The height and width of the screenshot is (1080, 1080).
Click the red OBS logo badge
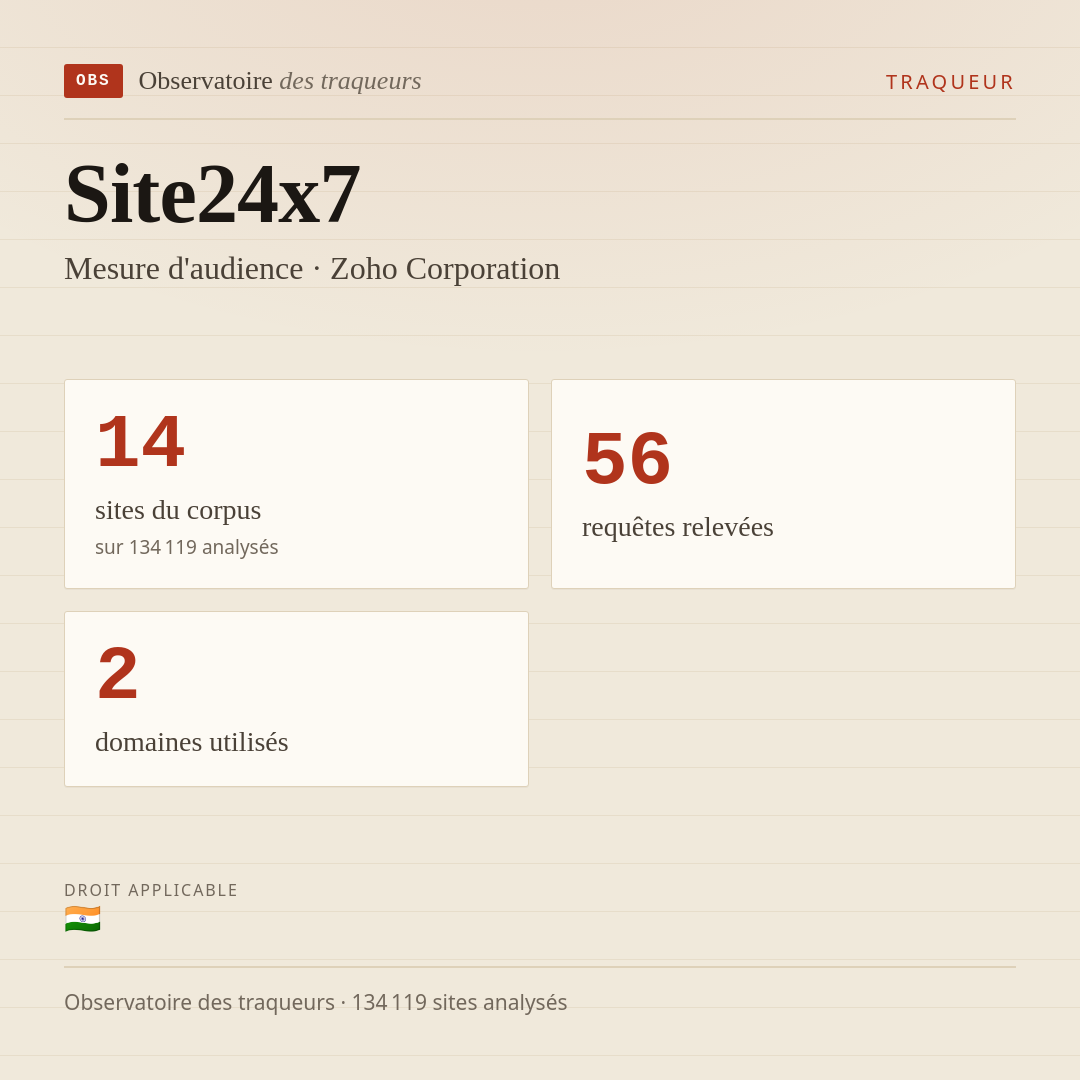click(93, 81)
